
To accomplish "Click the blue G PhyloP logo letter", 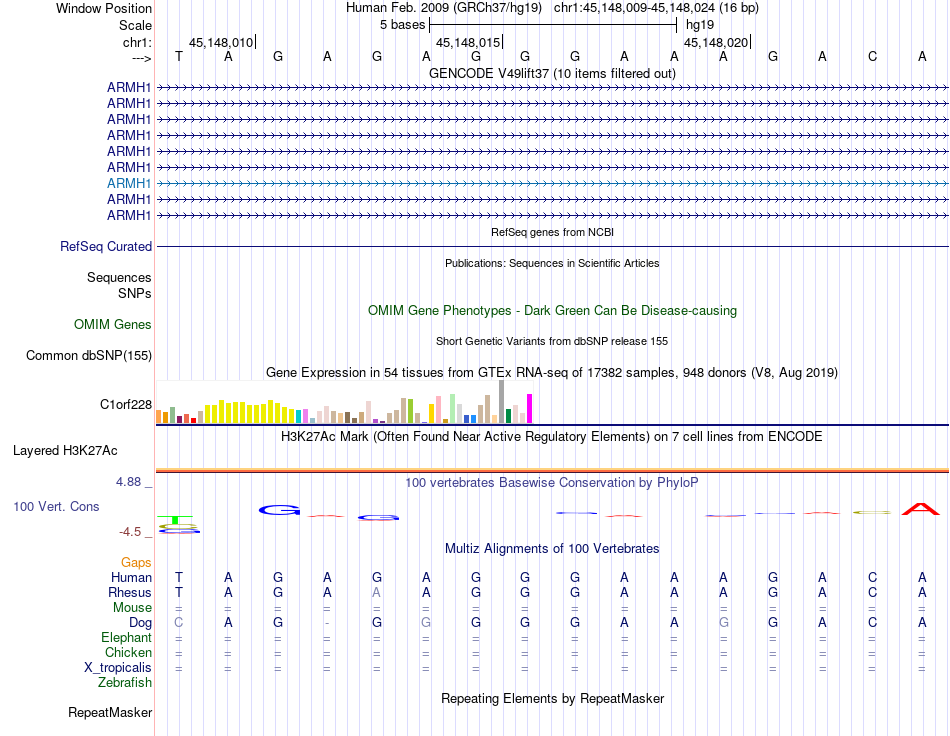I will pos(279,510).
